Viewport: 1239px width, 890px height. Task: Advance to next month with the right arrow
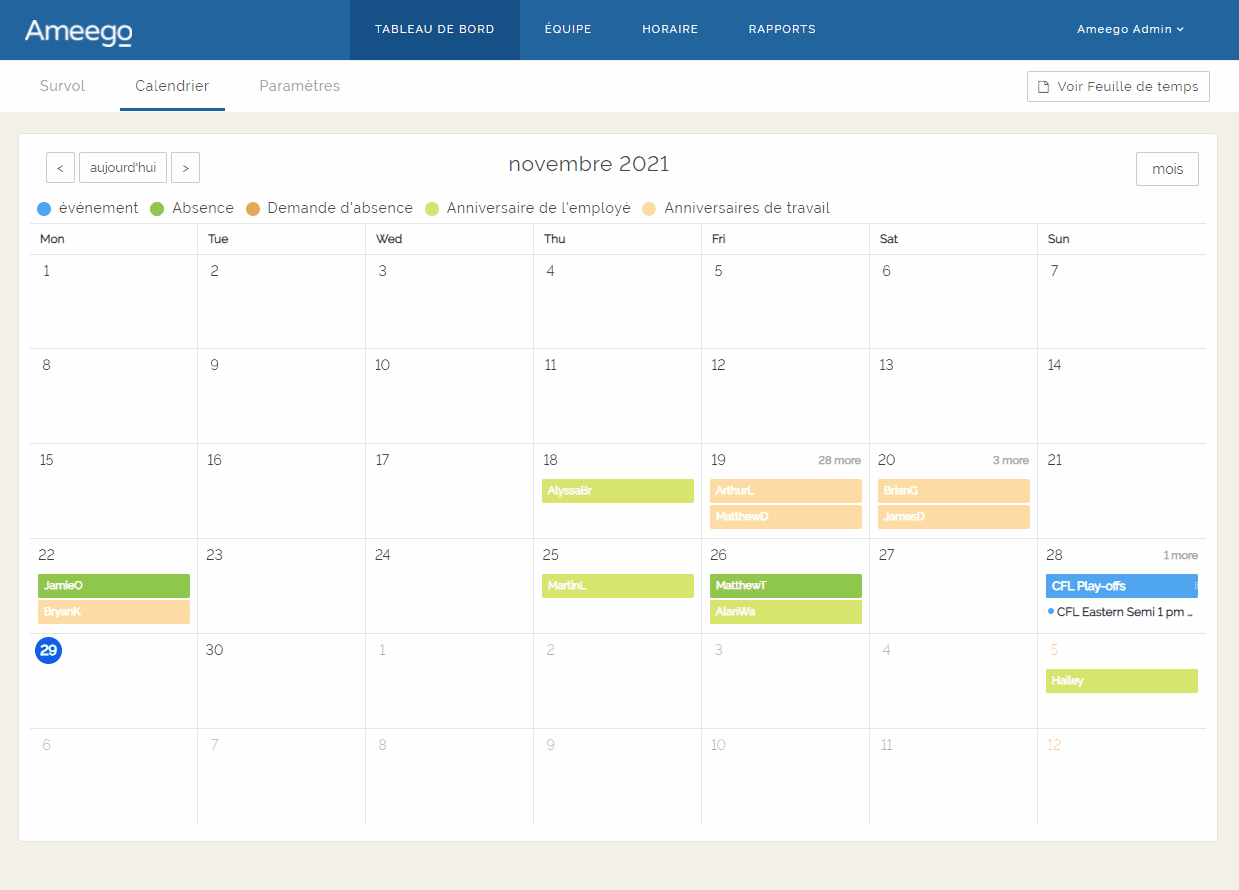tap(185, 167)
